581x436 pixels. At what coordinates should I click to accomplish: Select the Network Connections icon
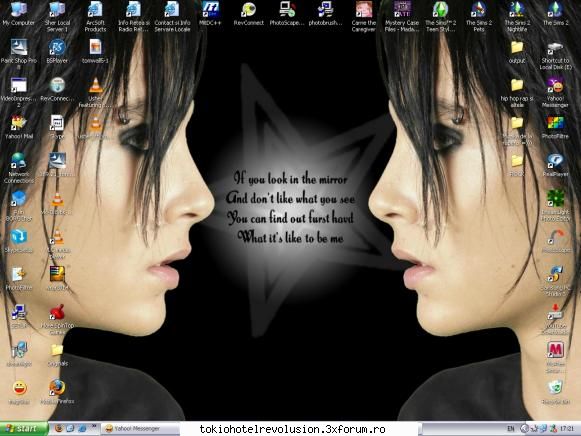(x=19, y=168)
